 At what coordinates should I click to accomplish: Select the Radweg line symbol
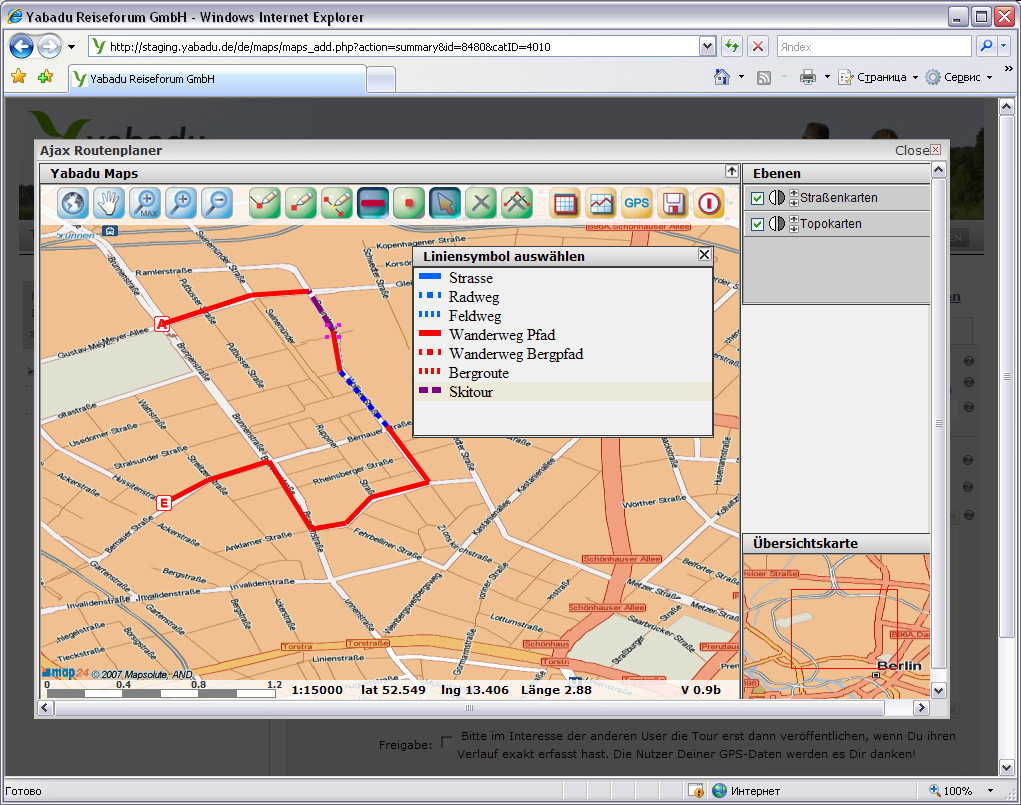(563, 296)
